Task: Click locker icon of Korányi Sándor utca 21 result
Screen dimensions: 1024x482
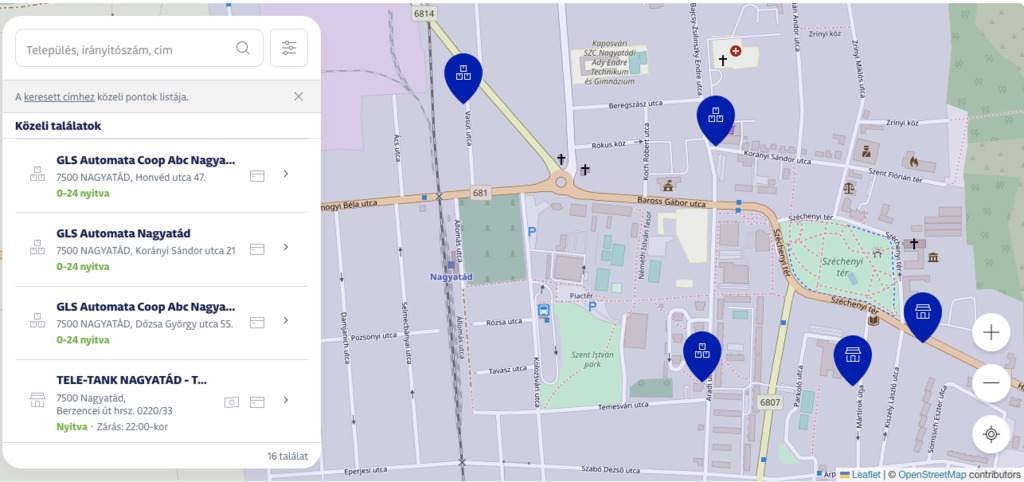Action: pos(37,247)
